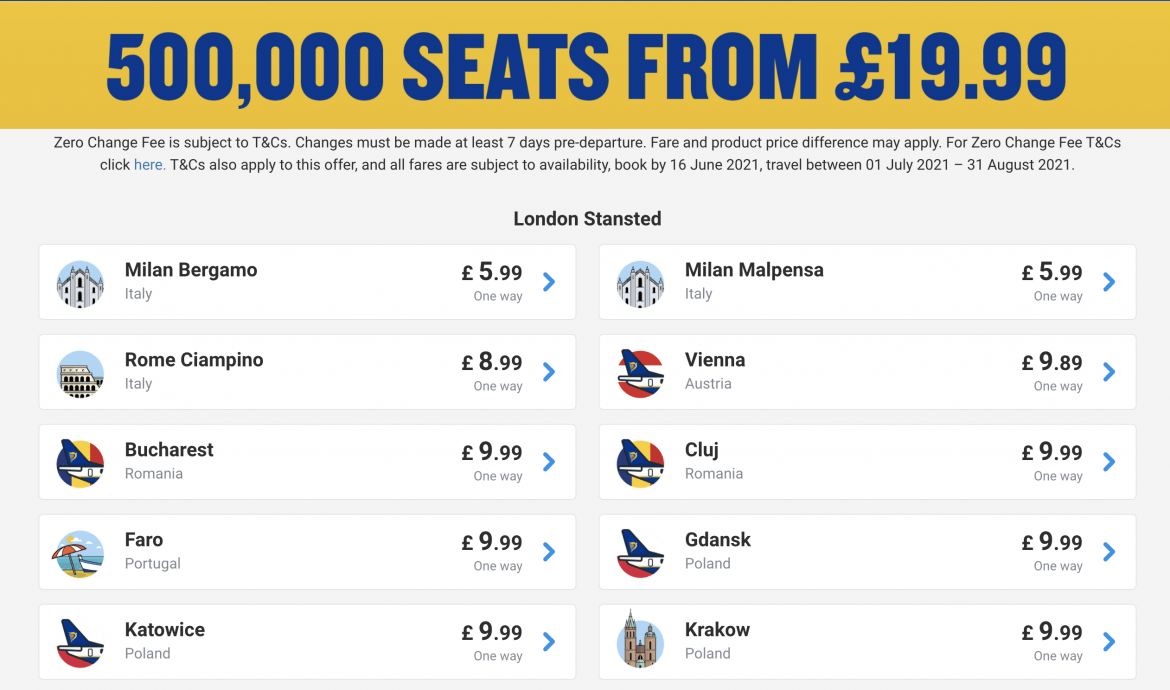Click the Milan Malpensa cathedral icon
1170x690 pixels.
pos(641,283)
